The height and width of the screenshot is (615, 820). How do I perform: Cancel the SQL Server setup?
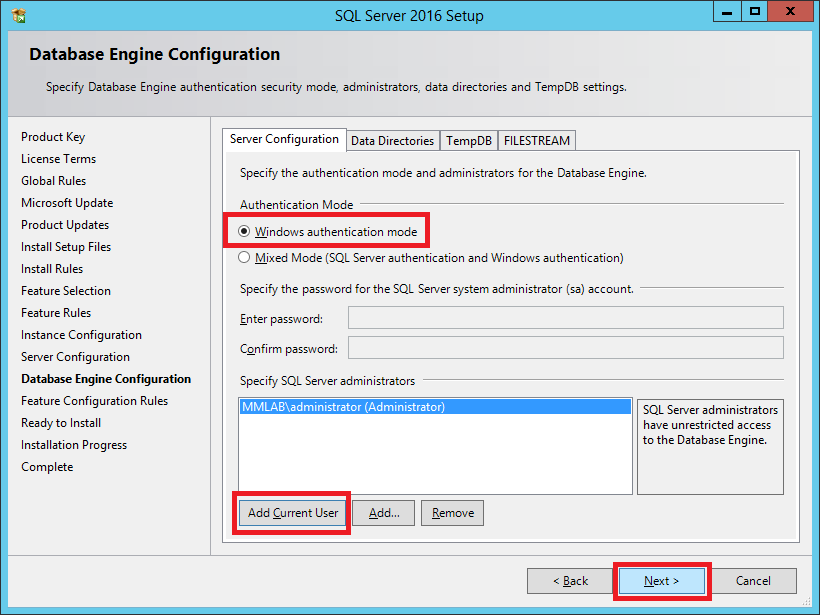(753, 581)
